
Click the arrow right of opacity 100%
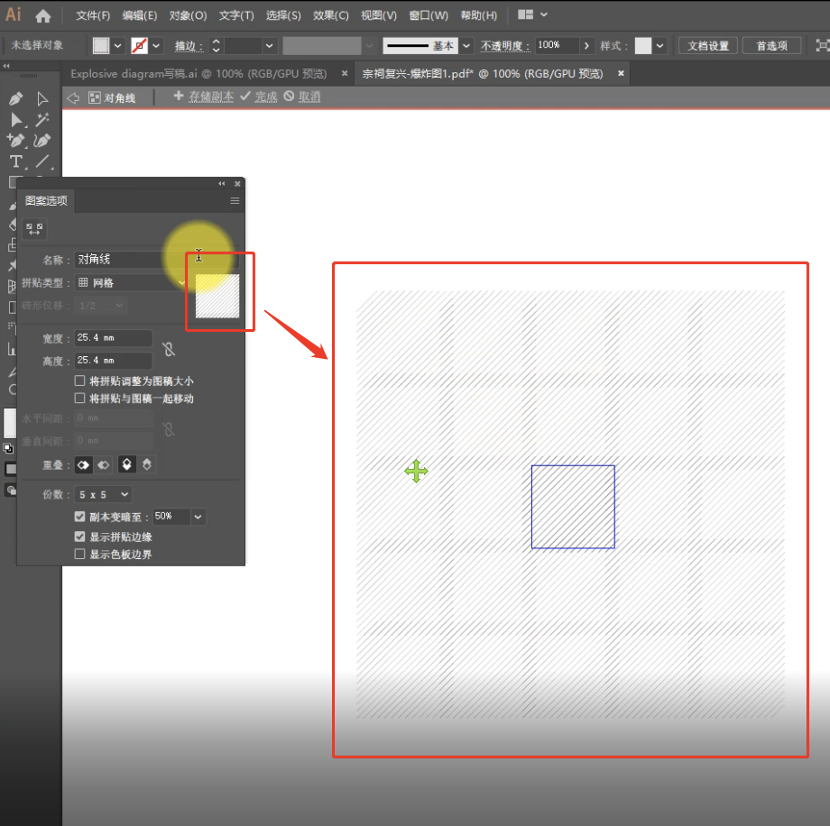(586, 46)
